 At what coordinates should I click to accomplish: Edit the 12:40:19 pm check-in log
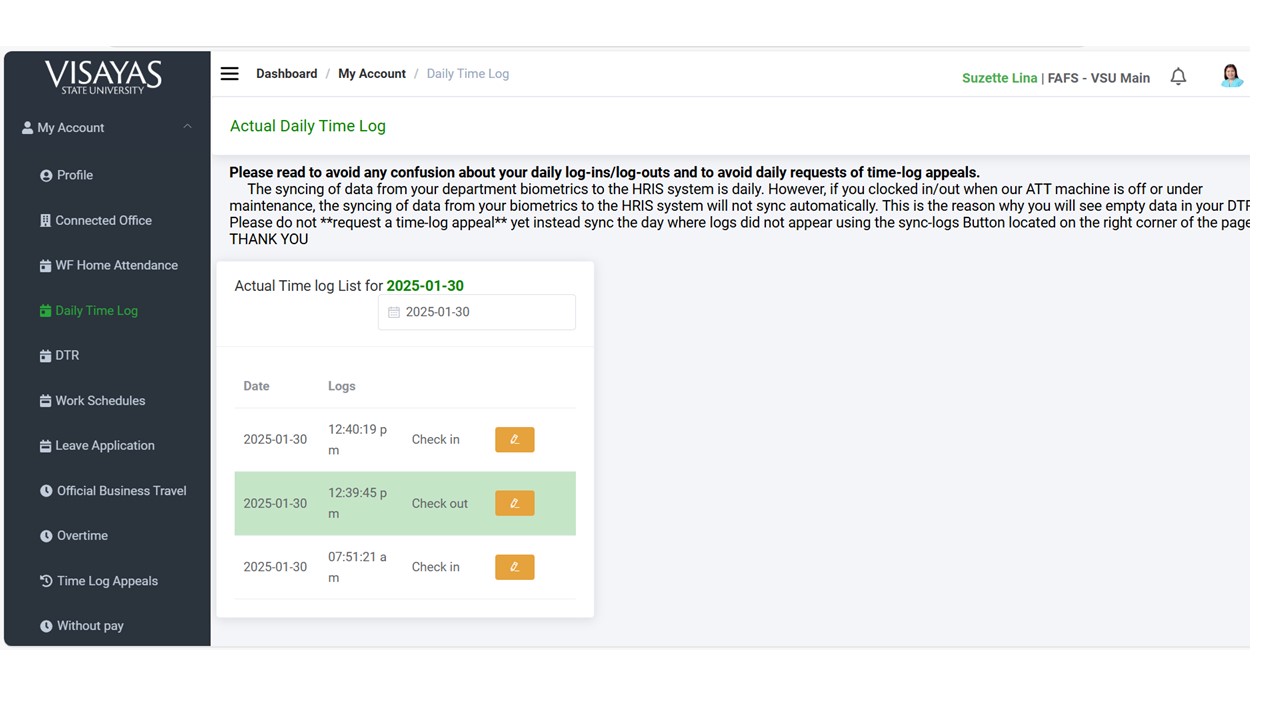[514, 440]
